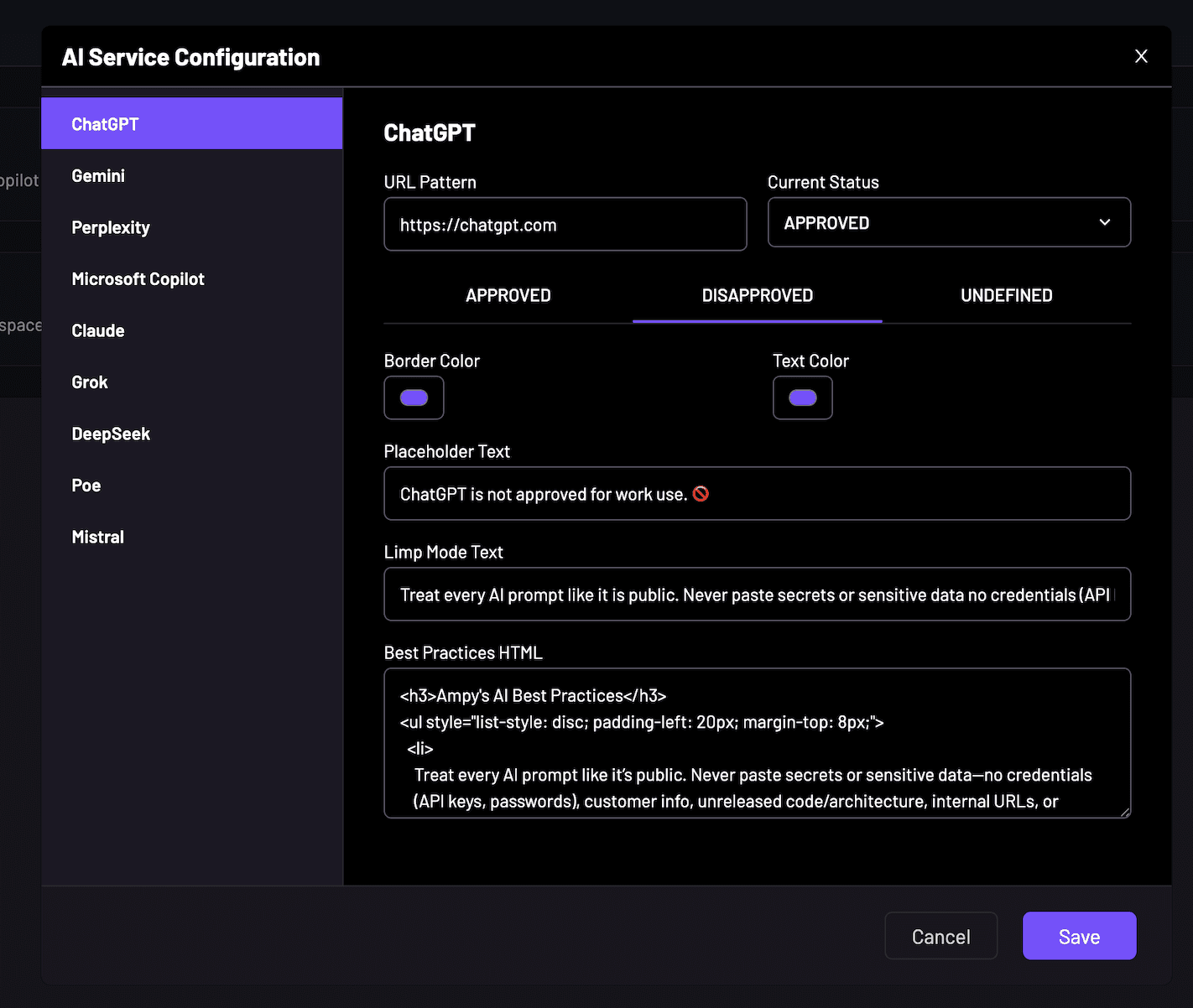Click inside the Best Practices HTML textarea
This screenshot has width=1193, height=1008.
pyautogui.click(x=758, y=743)
